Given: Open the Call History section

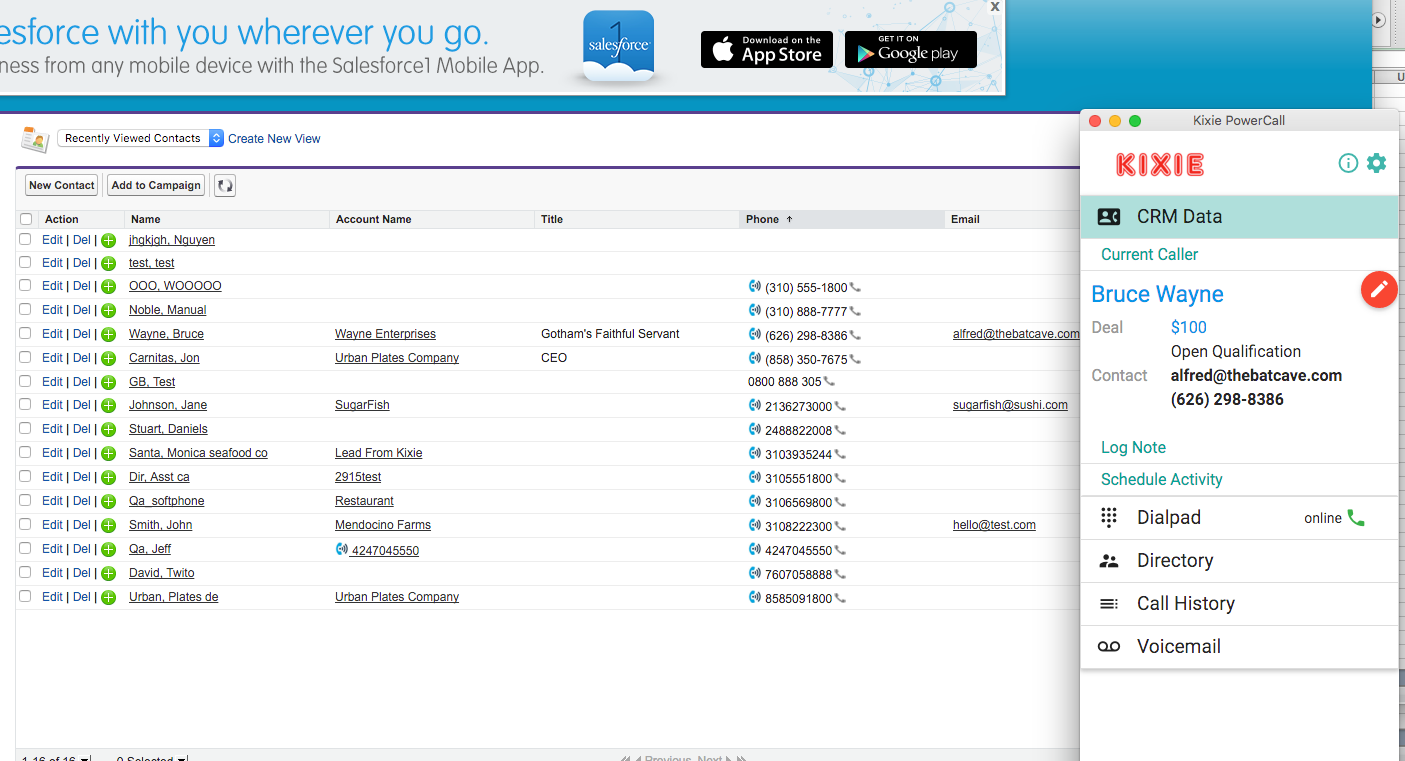Looking at the screenshot, I should point(1239,604).
